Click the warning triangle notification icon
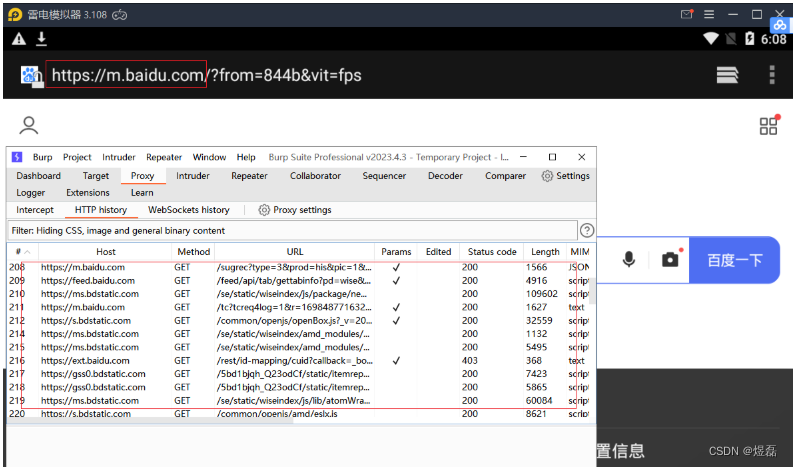The height and width of the screenshot is (467, 793). click(19, 39)
